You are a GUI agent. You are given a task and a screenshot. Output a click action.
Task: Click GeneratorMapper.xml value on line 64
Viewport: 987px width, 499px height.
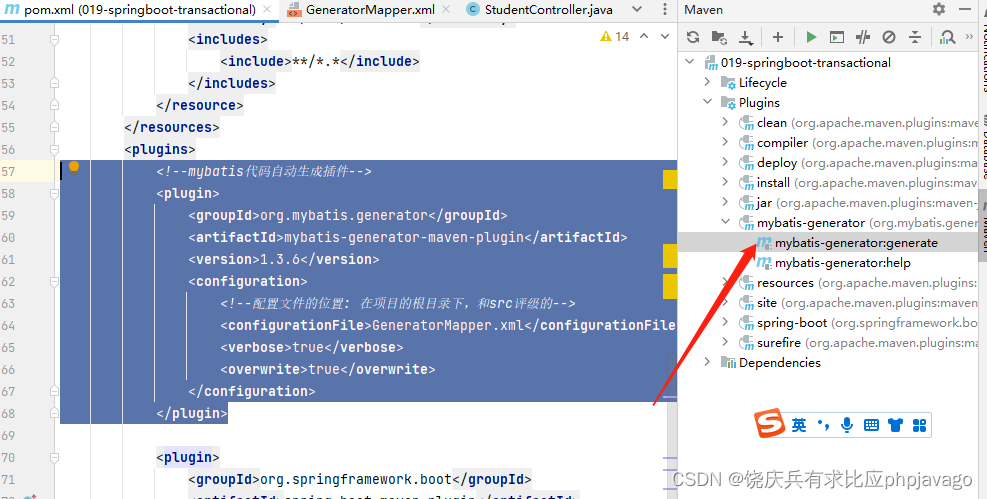click(x=448, y=325)
